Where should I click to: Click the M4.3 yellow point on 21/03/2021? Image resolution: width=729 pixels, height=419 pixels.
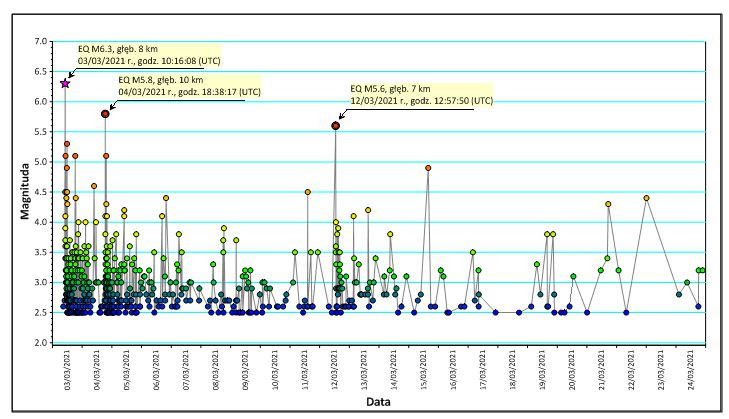click(608, 204)
